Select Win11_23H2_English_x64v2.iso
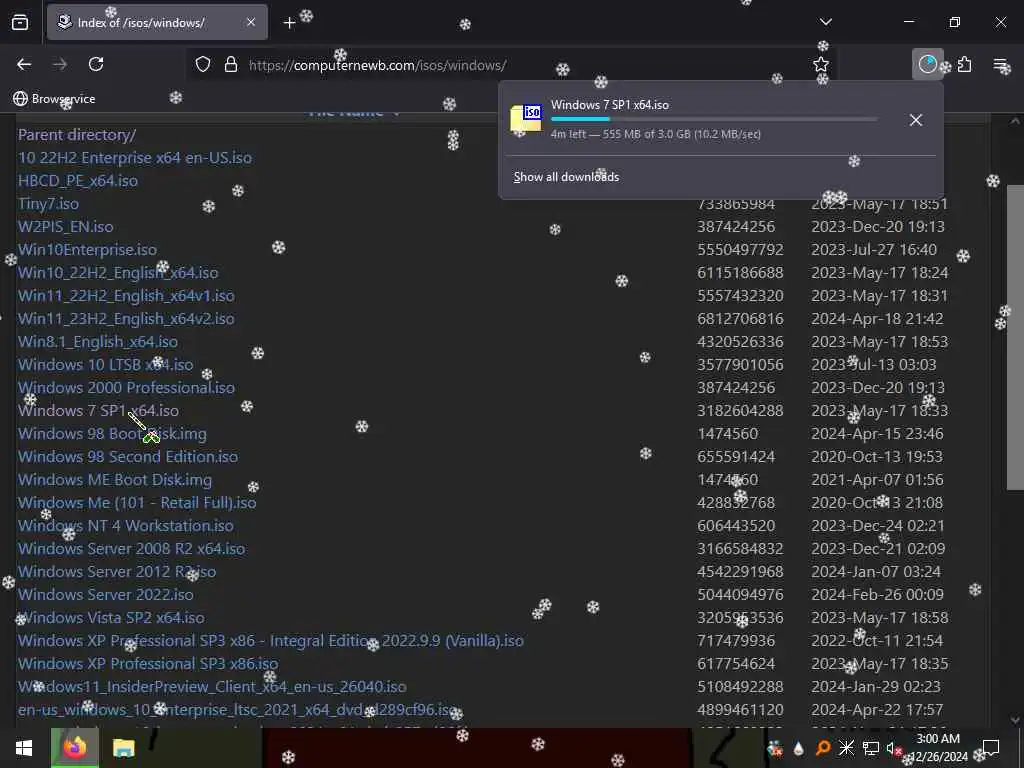 (x=126, y=318)
